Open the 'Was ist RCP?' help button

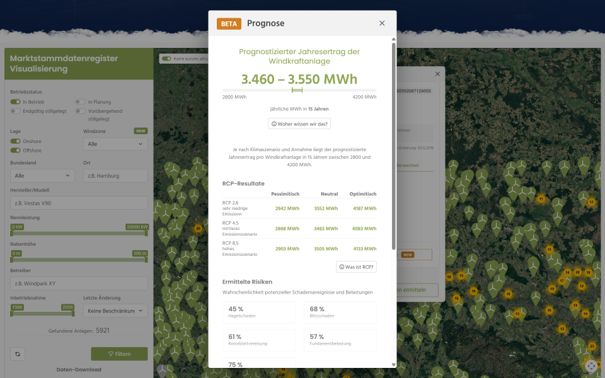pos(356,267)
